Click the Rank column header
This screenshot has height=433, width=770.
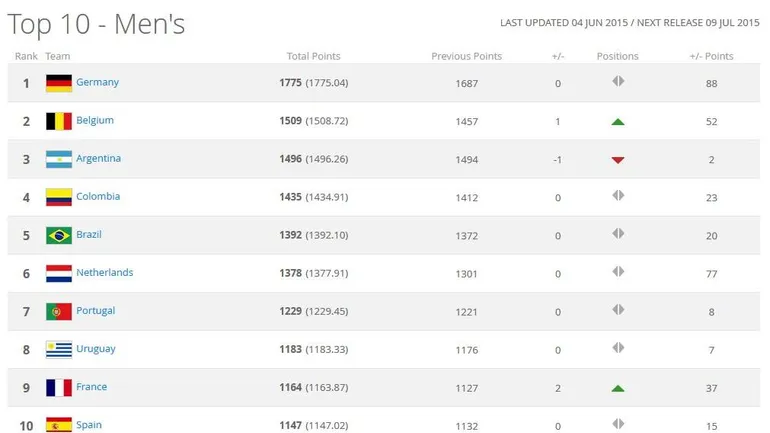point(25,56)
